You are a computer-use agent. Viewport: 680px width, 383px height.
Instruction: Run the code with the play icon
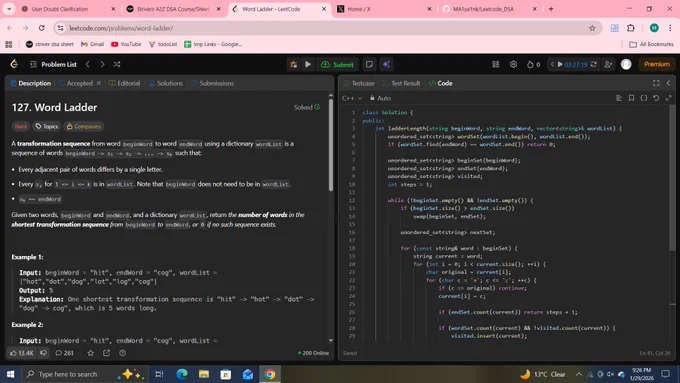pyautogui.click(x=308, y=64)
